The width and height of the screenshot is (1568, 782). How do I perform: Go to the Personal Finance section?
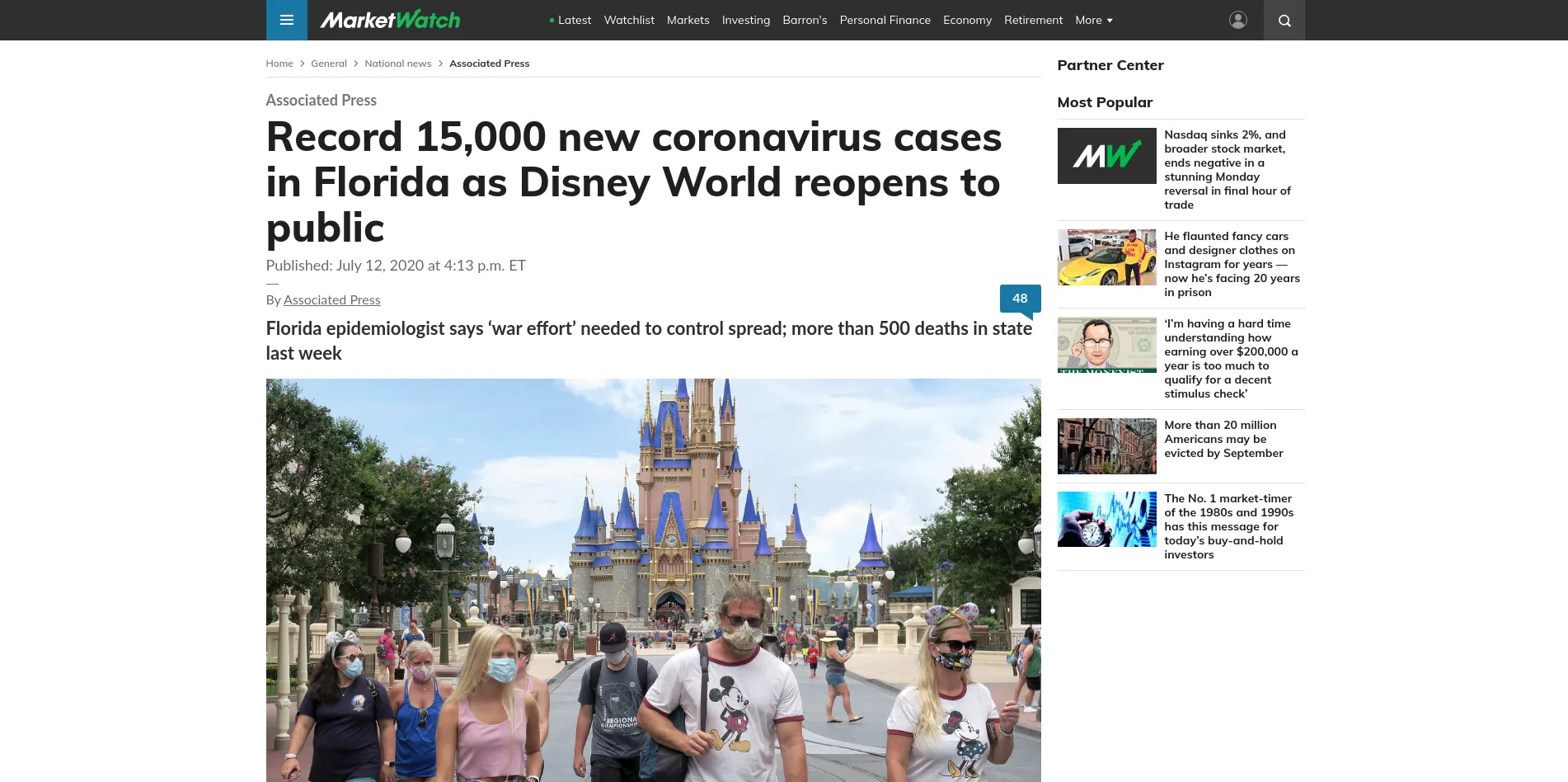(885, 20)
